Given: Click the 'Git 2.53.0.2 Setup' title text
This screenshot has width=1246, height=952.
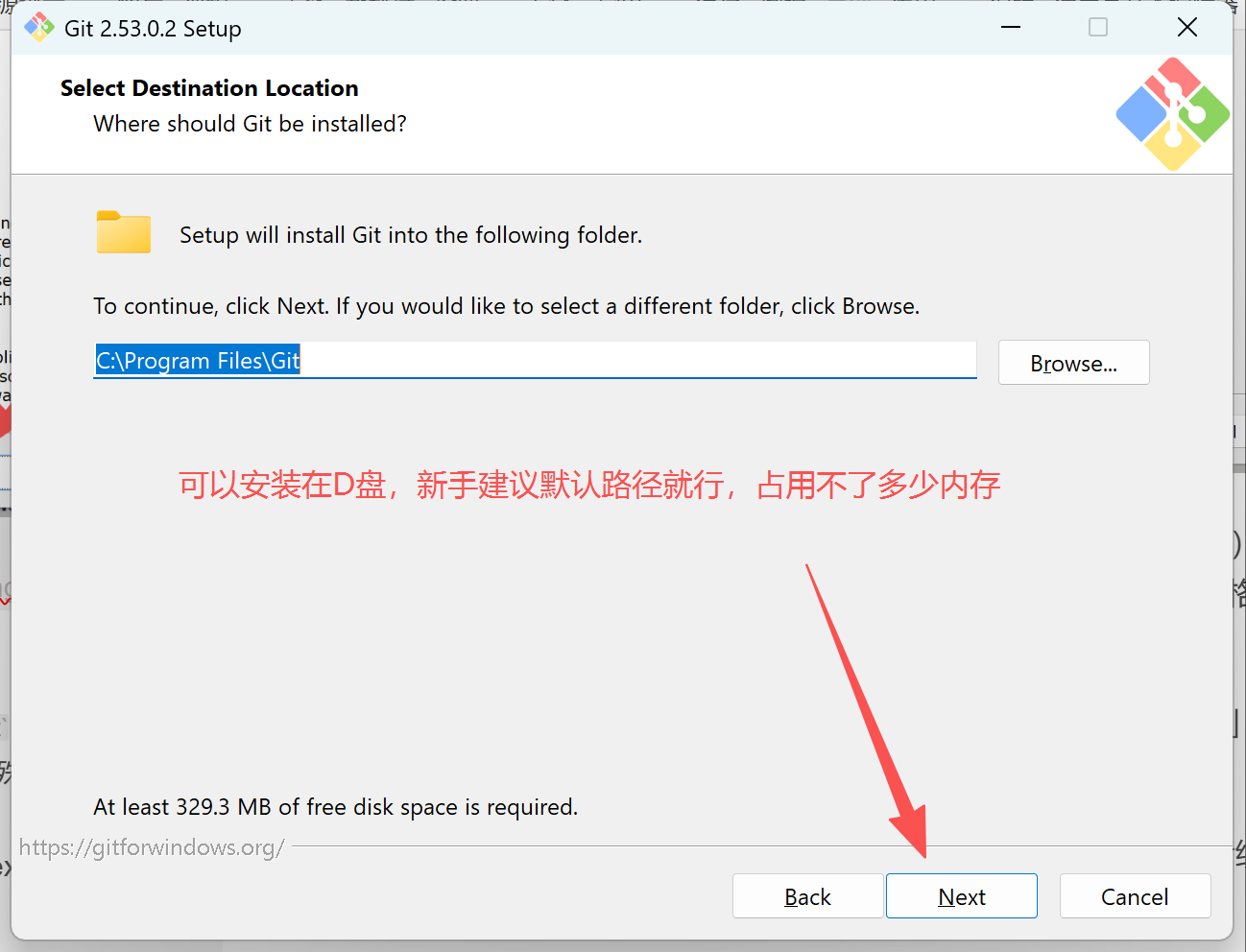Looking at the screenshot, I should tap(153, 29).
